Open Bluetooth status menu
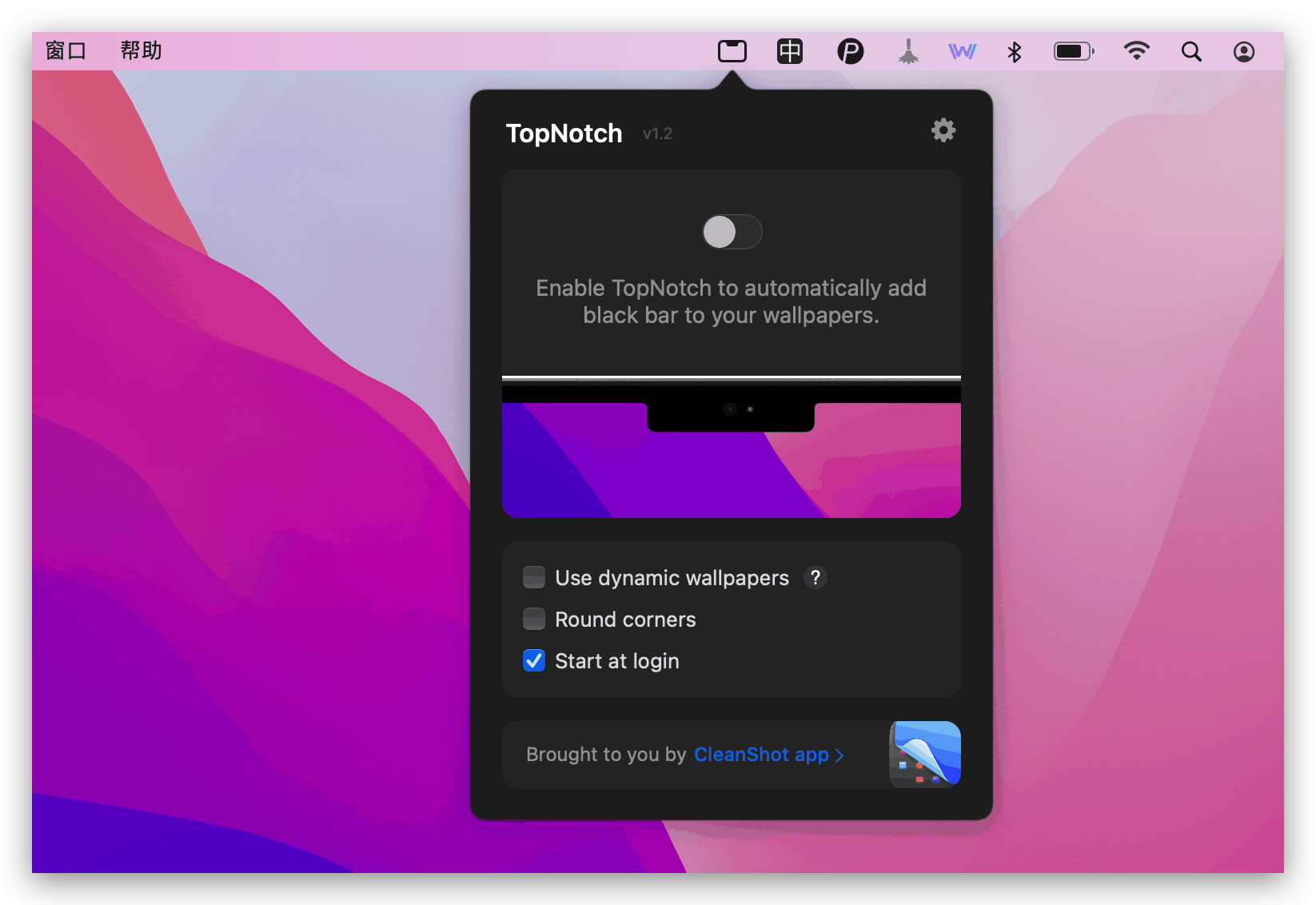This screenshot has width=1316, height=905. point(1015,51)
